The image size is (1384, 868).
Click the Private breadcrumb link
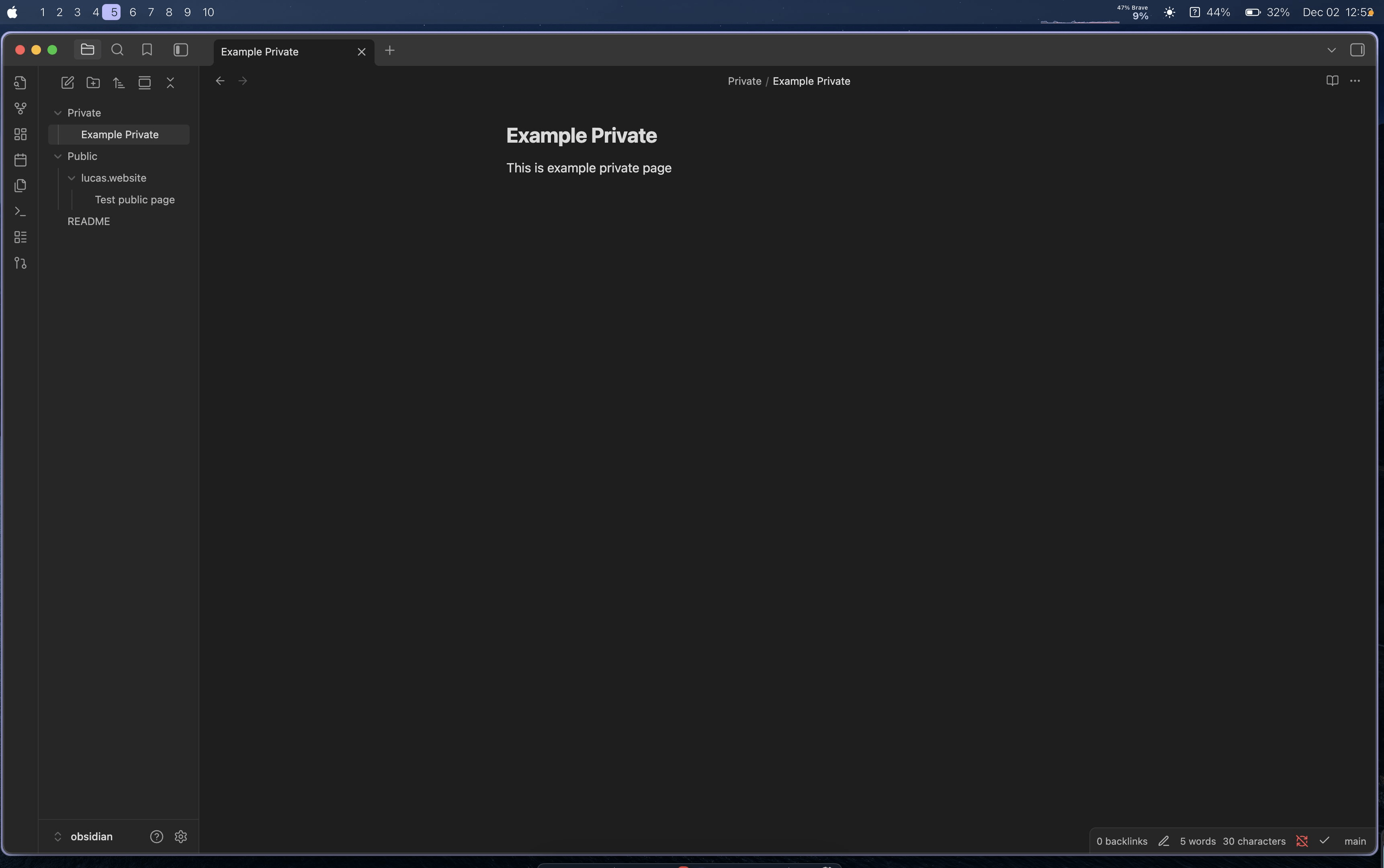pyautogui.click(x=744, y=82)
